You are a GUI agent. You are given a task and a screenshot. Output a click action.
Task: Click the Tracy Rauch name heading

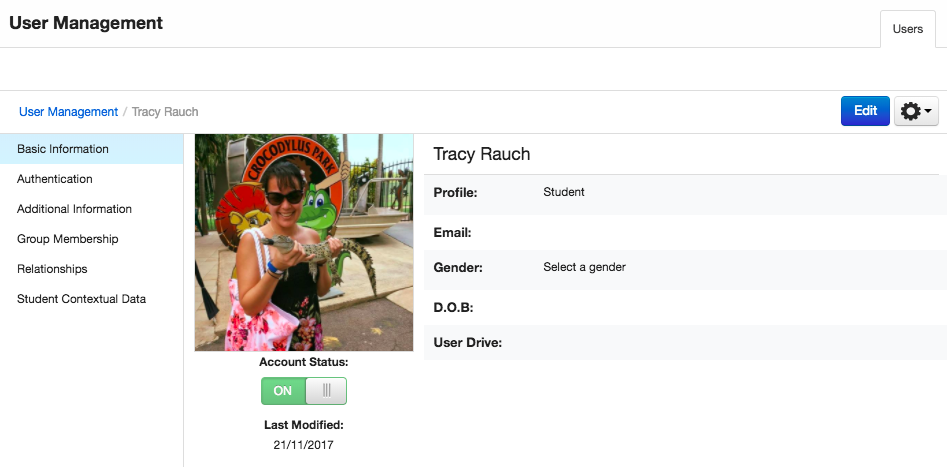pos(482,154)
